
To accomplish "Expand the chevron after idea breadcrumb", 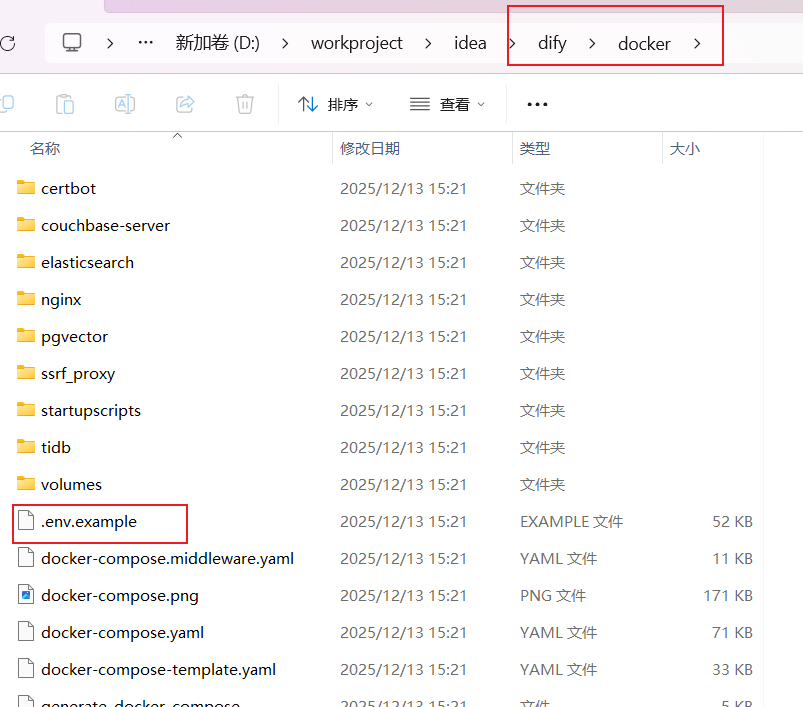I will 512,44.
